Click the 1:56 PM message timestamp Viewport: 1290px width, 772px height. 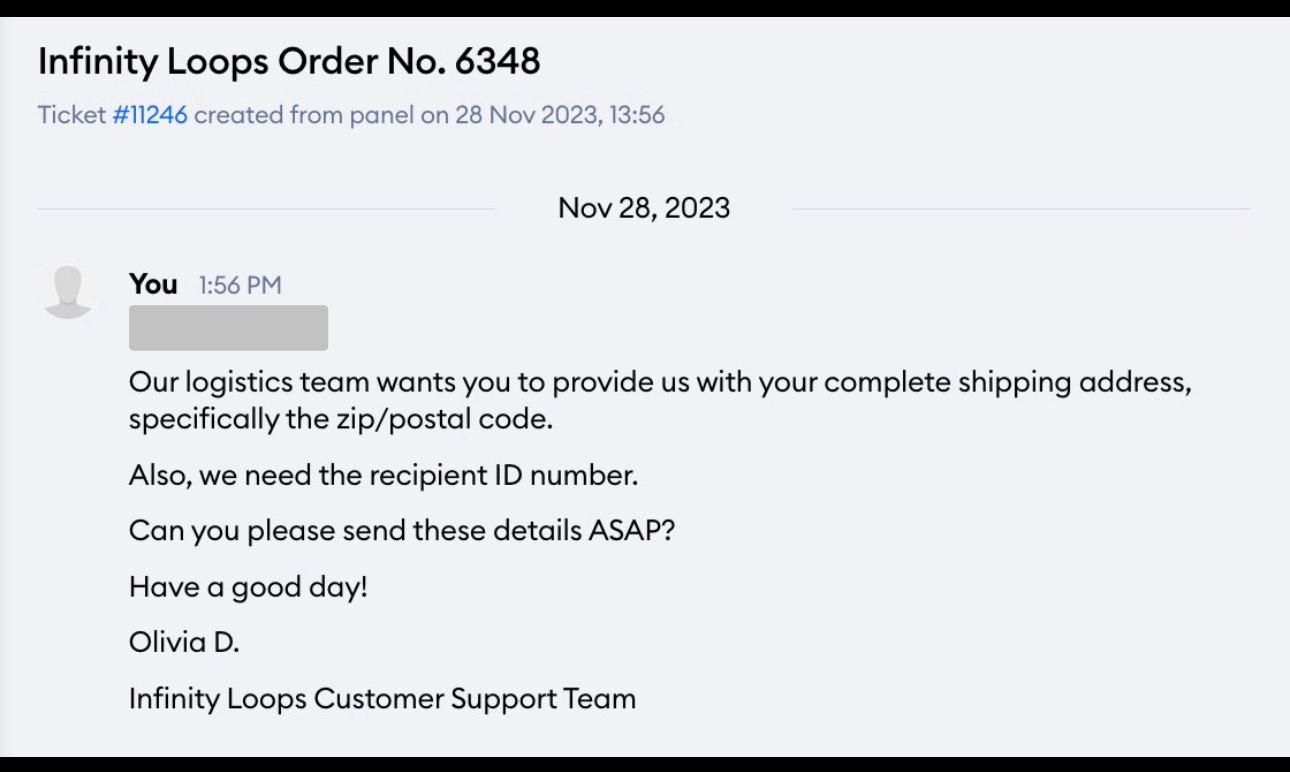click(240, 285)
